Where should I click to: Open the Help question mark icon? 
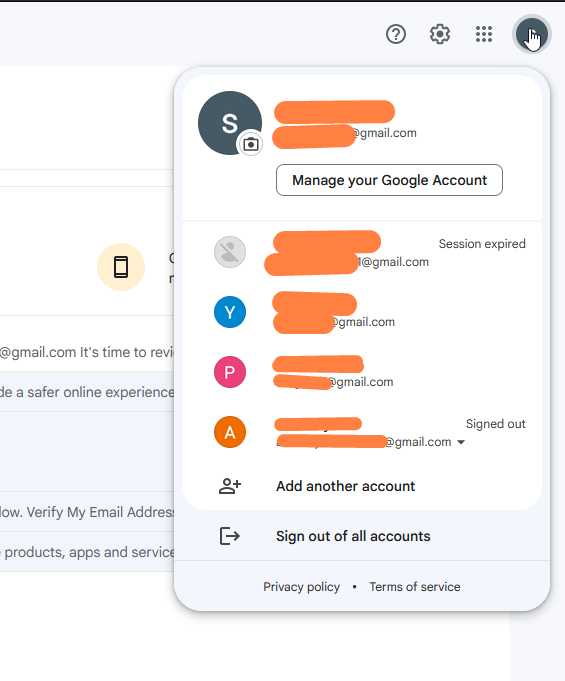396,34
